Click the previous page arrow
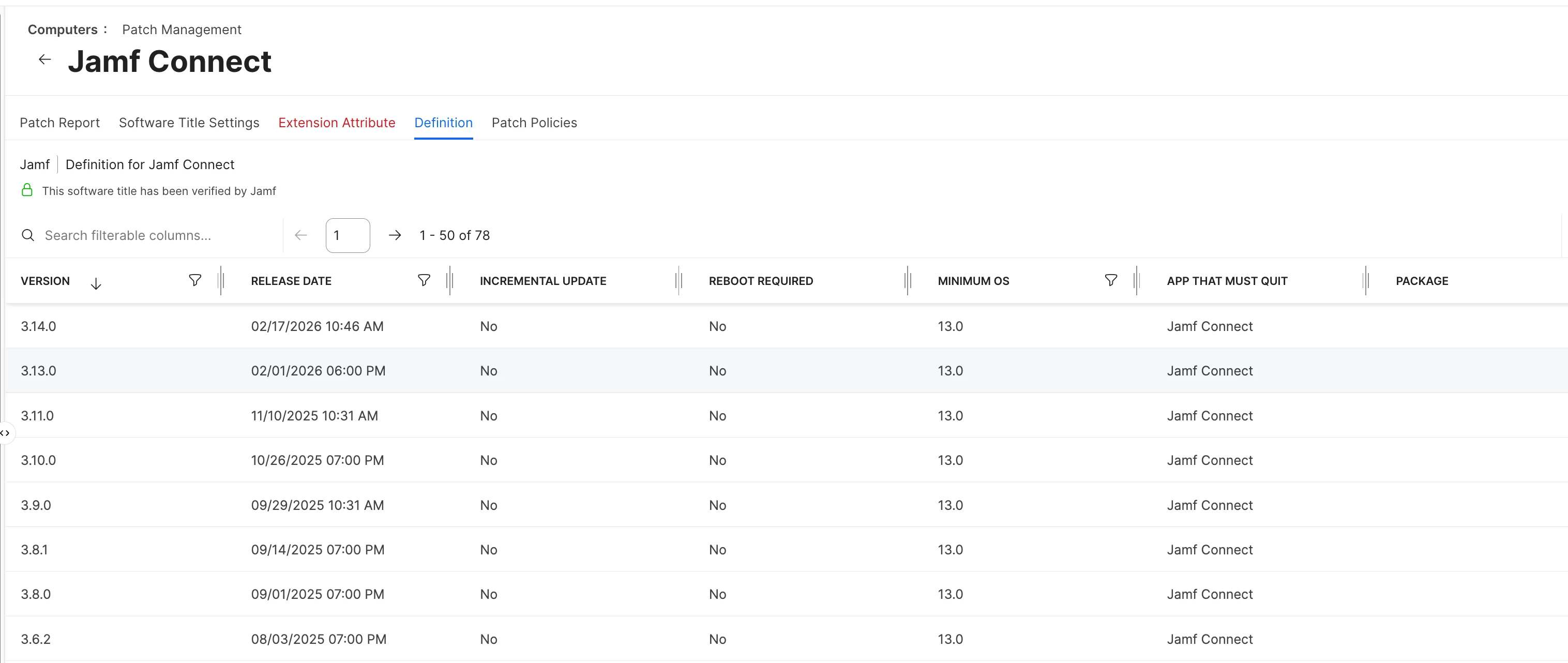 [x=300, y=235]
